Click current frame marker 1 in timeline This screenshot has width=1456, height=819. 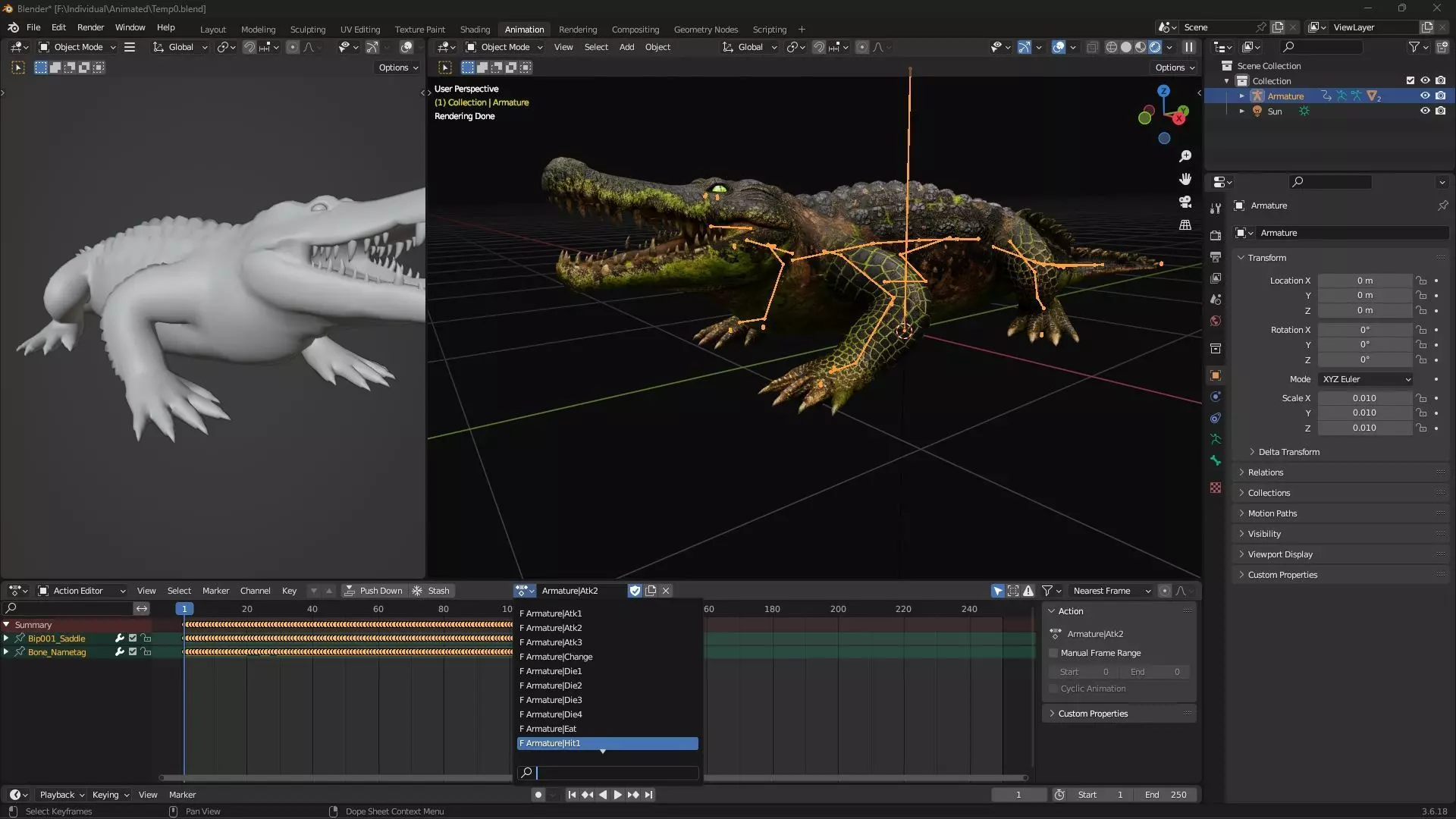click(184, 609)
